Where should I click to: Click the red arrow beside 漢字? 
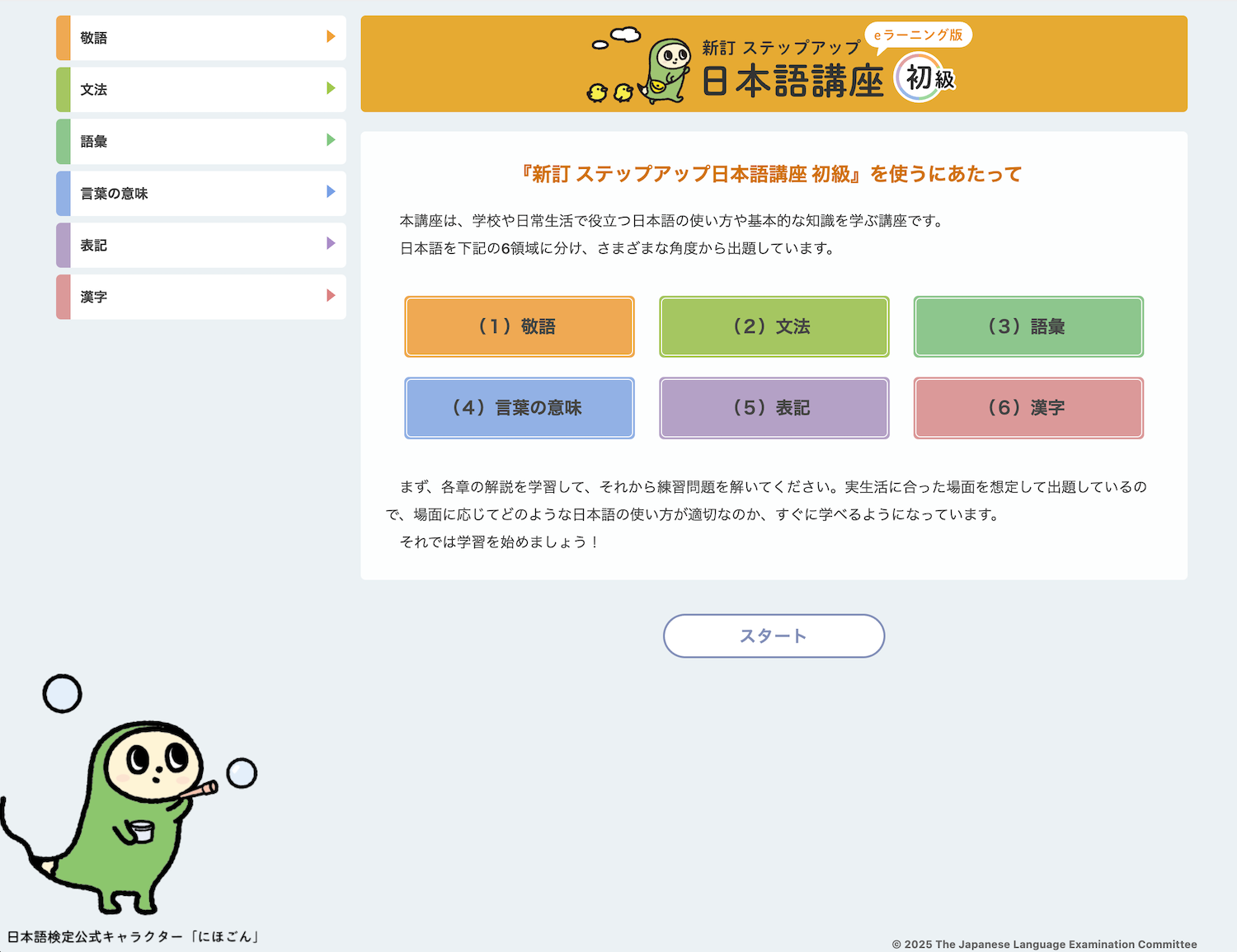[331, 296]
